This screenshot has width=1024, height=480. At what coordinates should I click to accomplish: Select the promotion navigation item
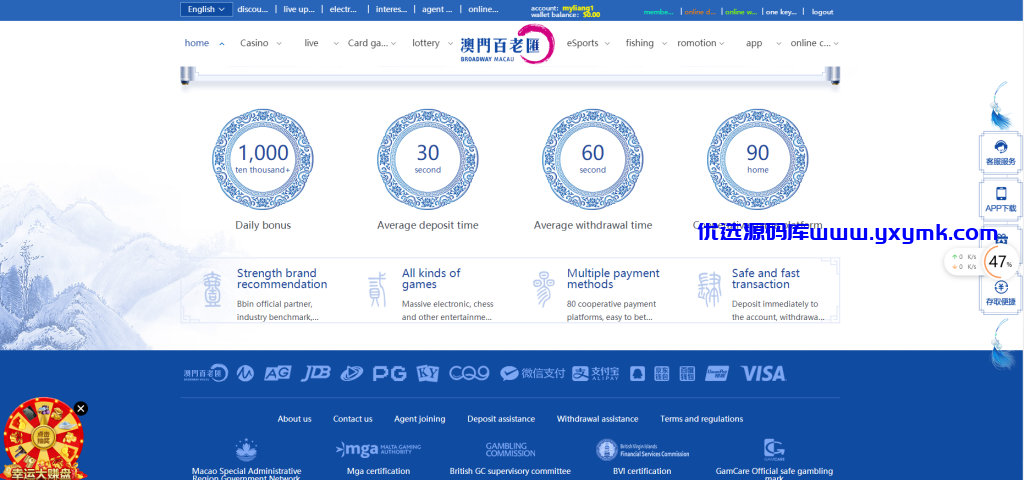pos(697,43)
